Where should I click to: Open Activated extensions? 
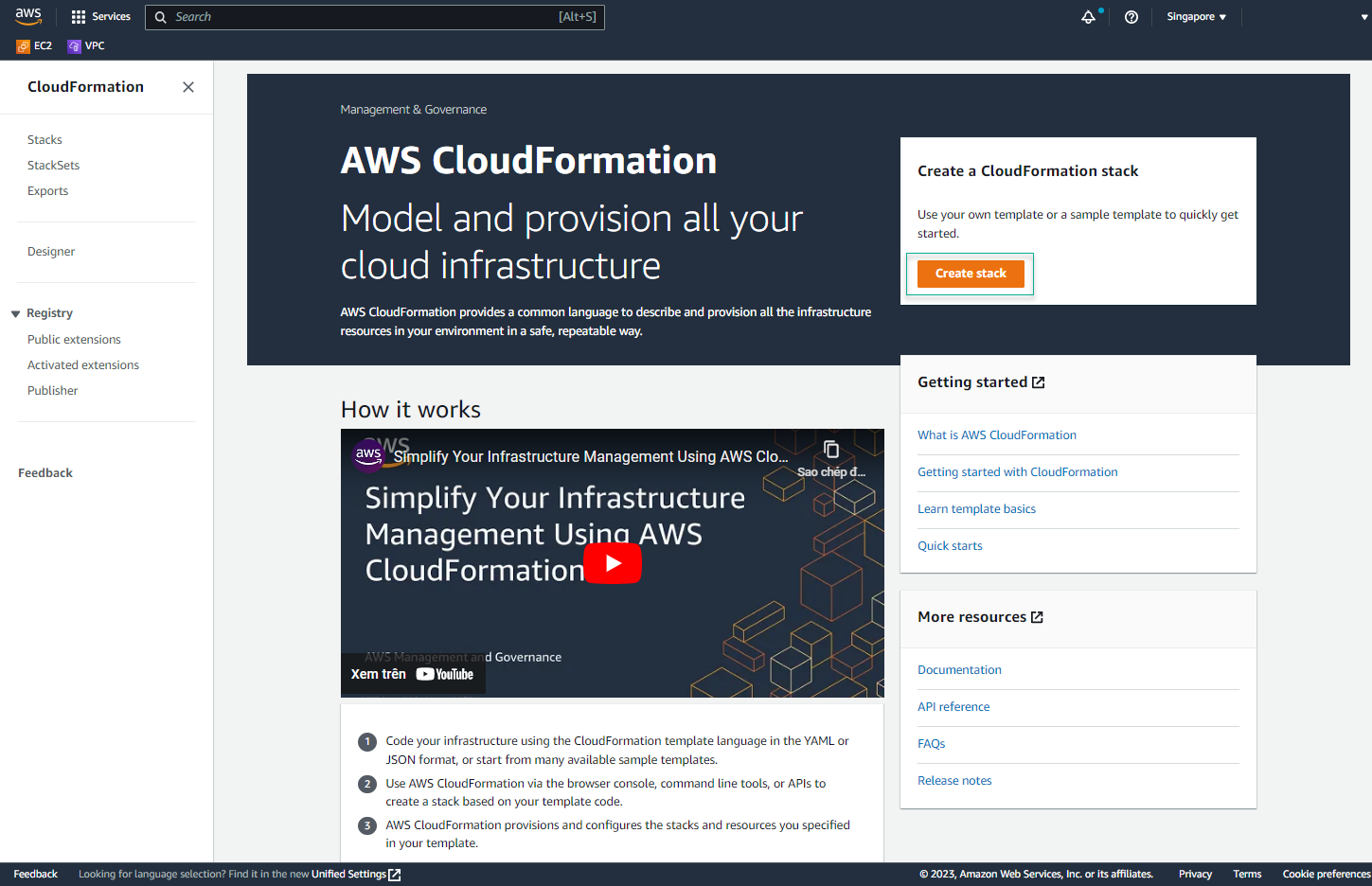[83, 365]
